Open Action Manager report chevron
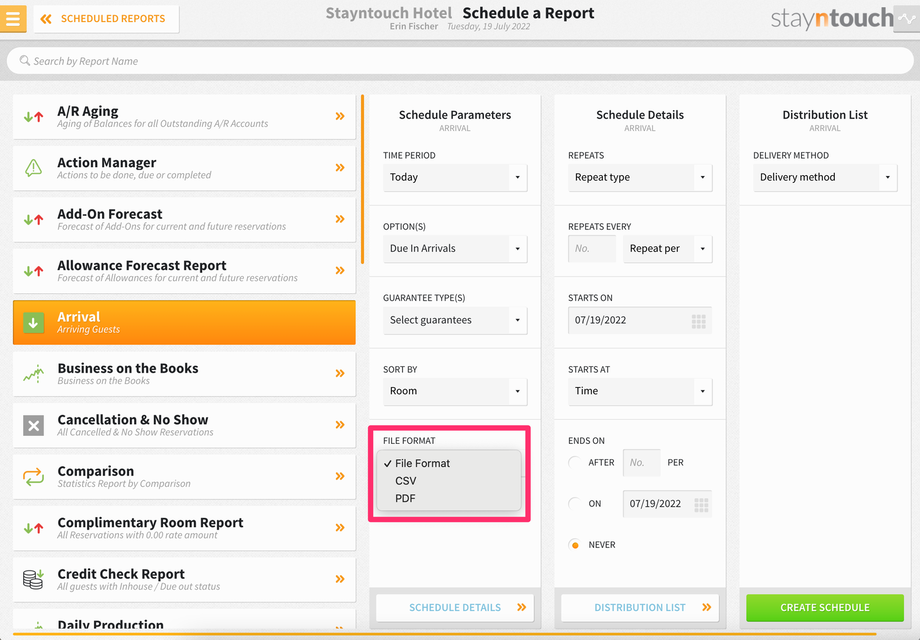The image size is (920, 640). point(340,168)
